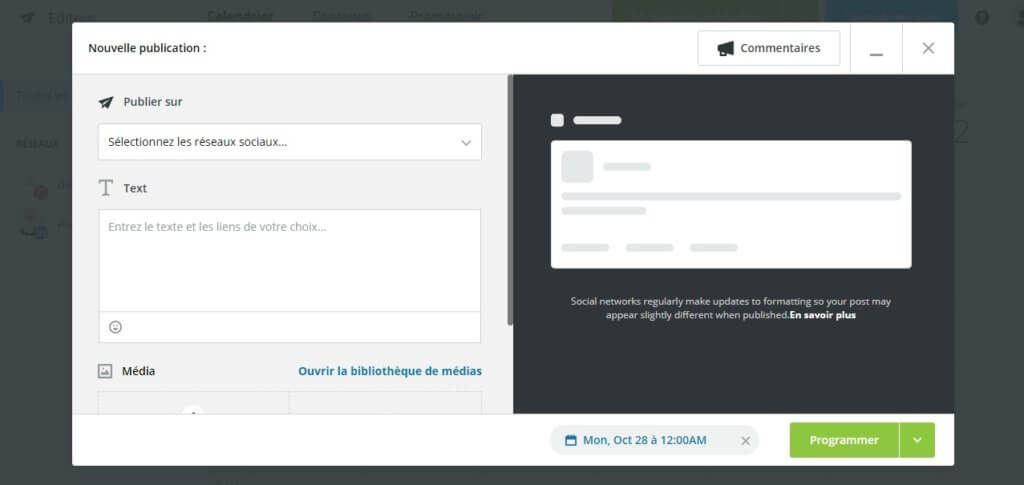This screenshot has width=1024, height=485.
Task: Click the calendar icon in the schedule date
Action: (571, 440)
